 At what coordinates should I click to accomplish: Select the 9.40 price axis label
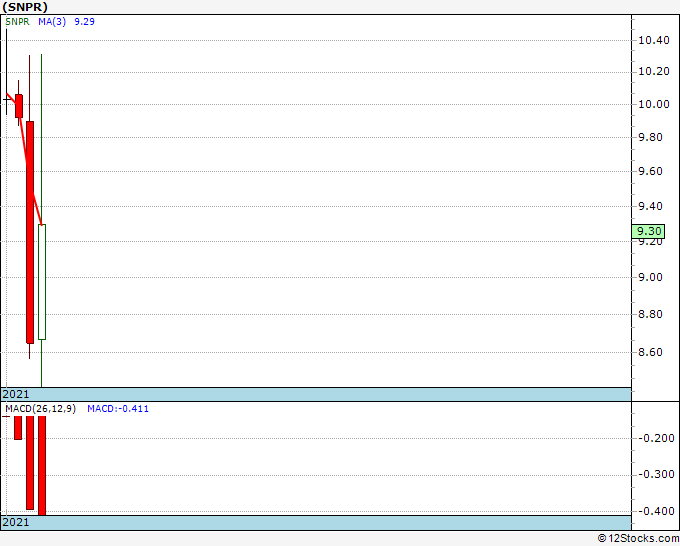[651, 206]
